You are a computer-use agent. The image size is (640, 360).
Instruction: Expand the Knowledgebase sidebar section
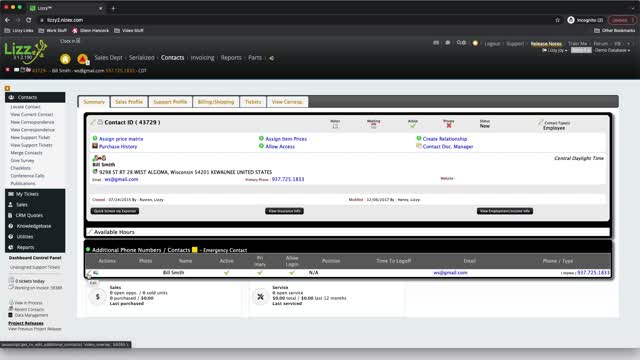tap(35, 226)
